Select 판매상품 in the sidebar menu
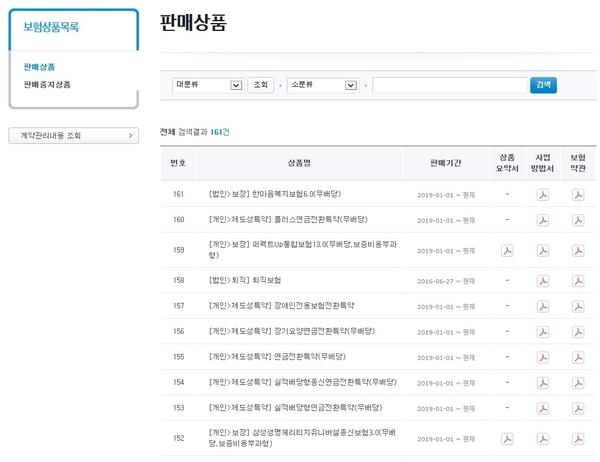The height and width of the screenshot is (462, 600). pyautogui.click(x=39, y=67)
